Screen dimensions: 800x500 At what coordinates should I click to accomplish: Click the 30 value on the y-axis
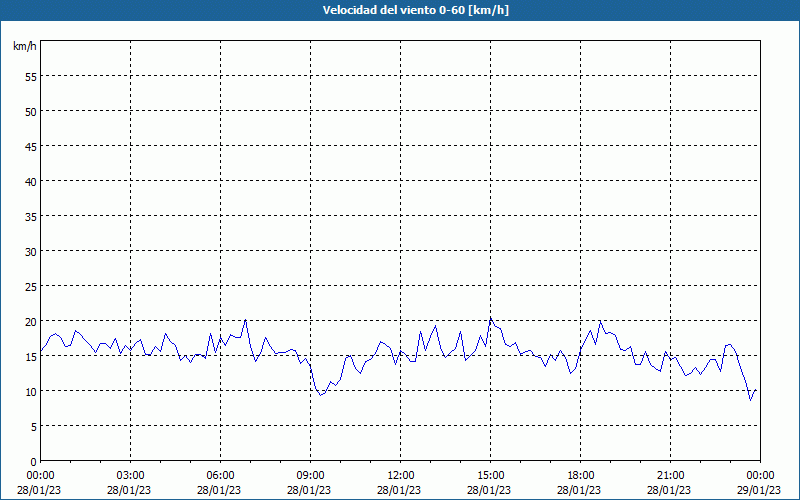click(31, 252)
